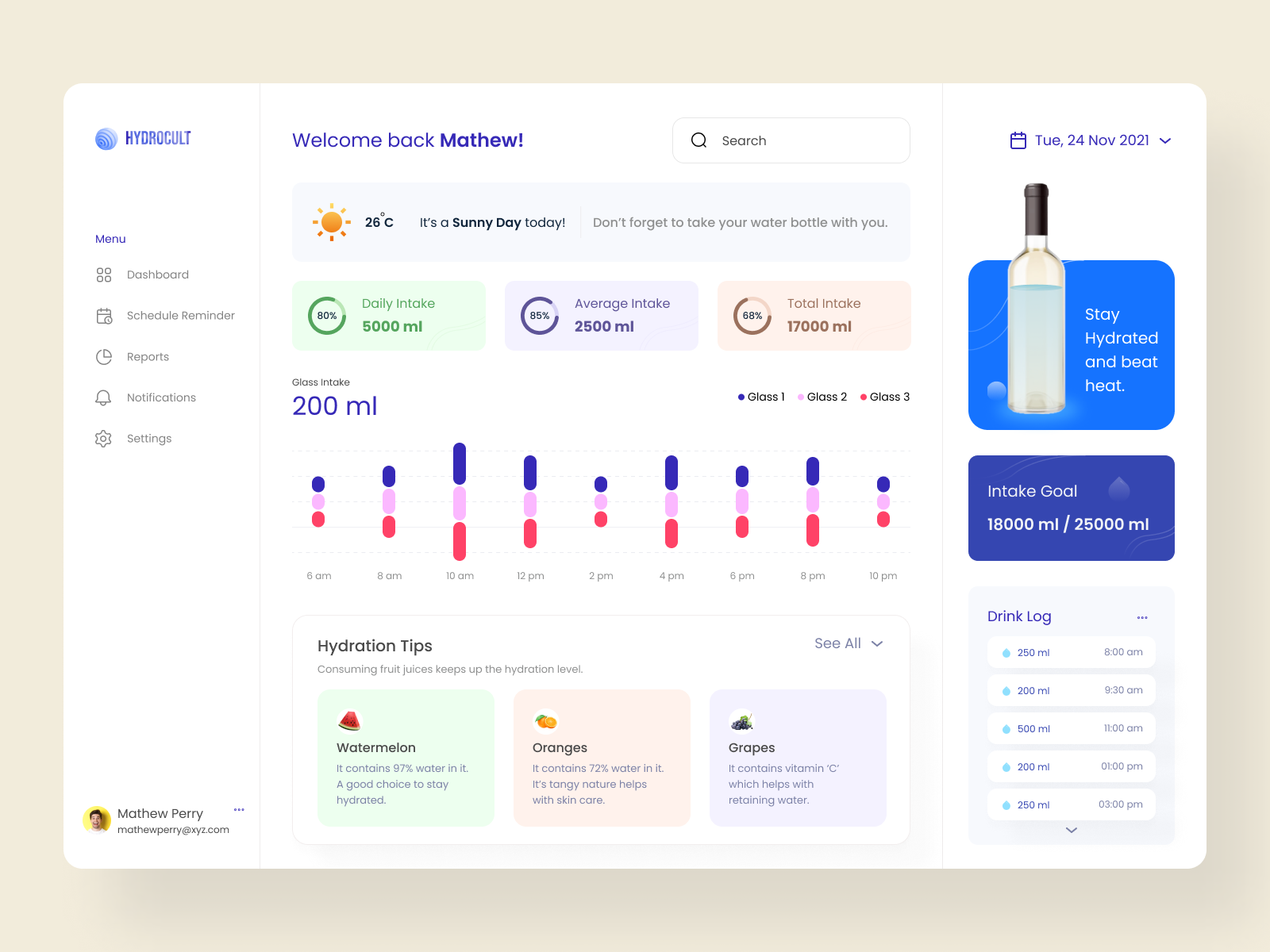This screenshot has width=1270, height=952.
Task: Expand the See All chevron in Hydration Tips
Action: [x=877, y=643]
